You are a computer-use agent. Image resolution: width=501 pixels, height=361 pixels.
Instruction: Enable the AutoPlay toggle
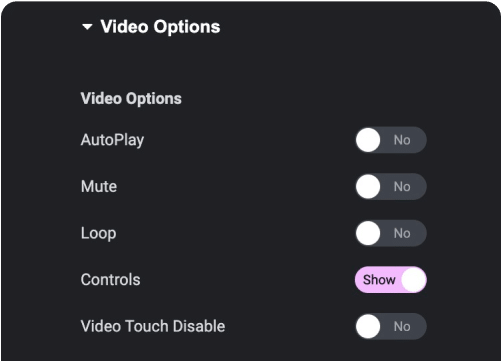coord(391,140)
